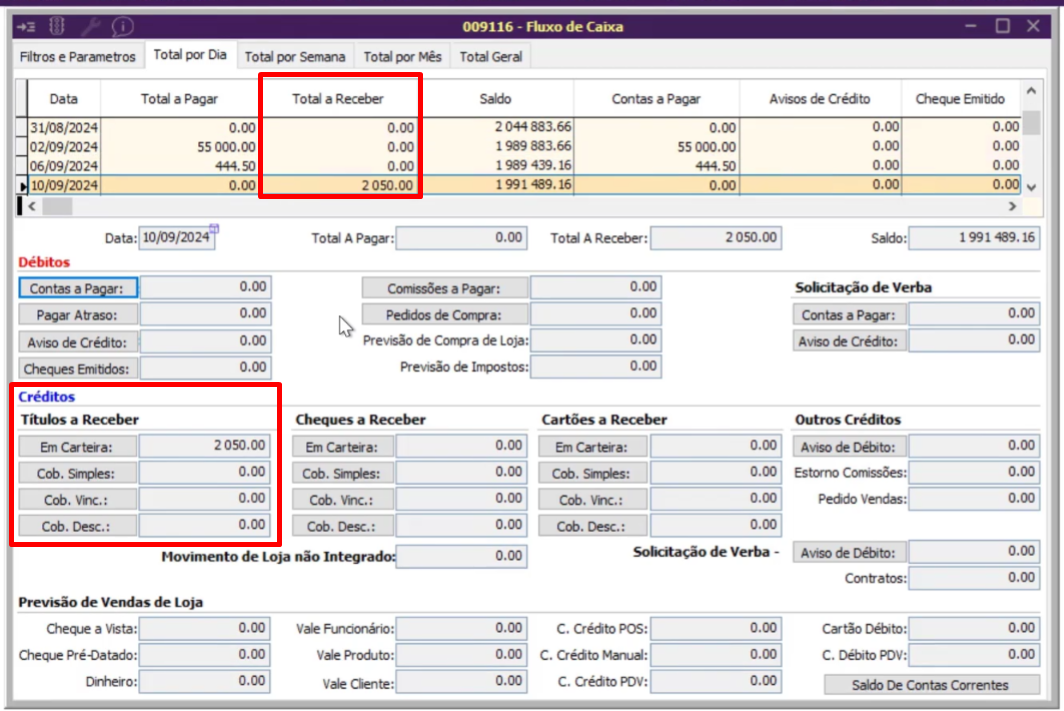The width and height of the screenshot is (1064, 711).
Task: Open the Total por Semana tab
Action: tap(294, 57)
